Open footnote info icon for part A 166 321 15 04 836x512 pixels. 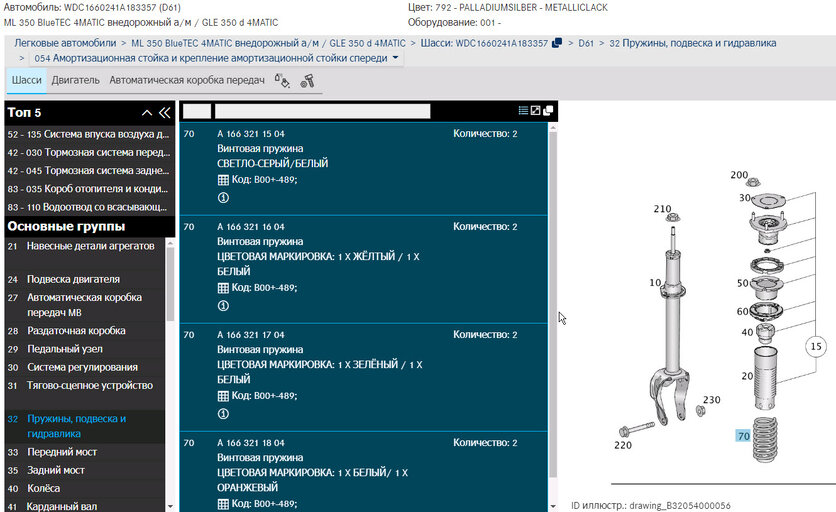coord(223,198)
